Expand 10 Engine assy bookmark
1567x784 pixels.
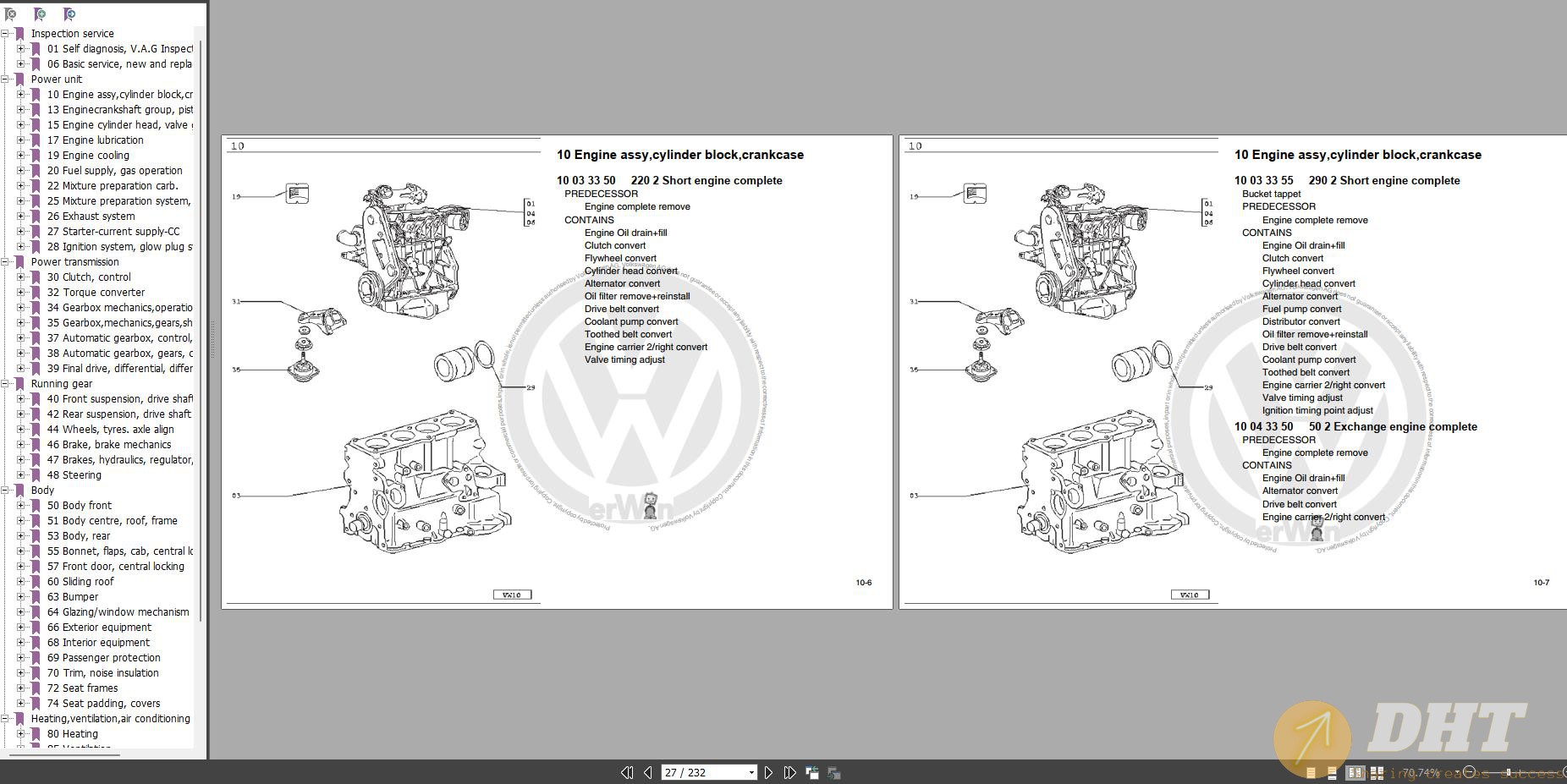(21, 95)
